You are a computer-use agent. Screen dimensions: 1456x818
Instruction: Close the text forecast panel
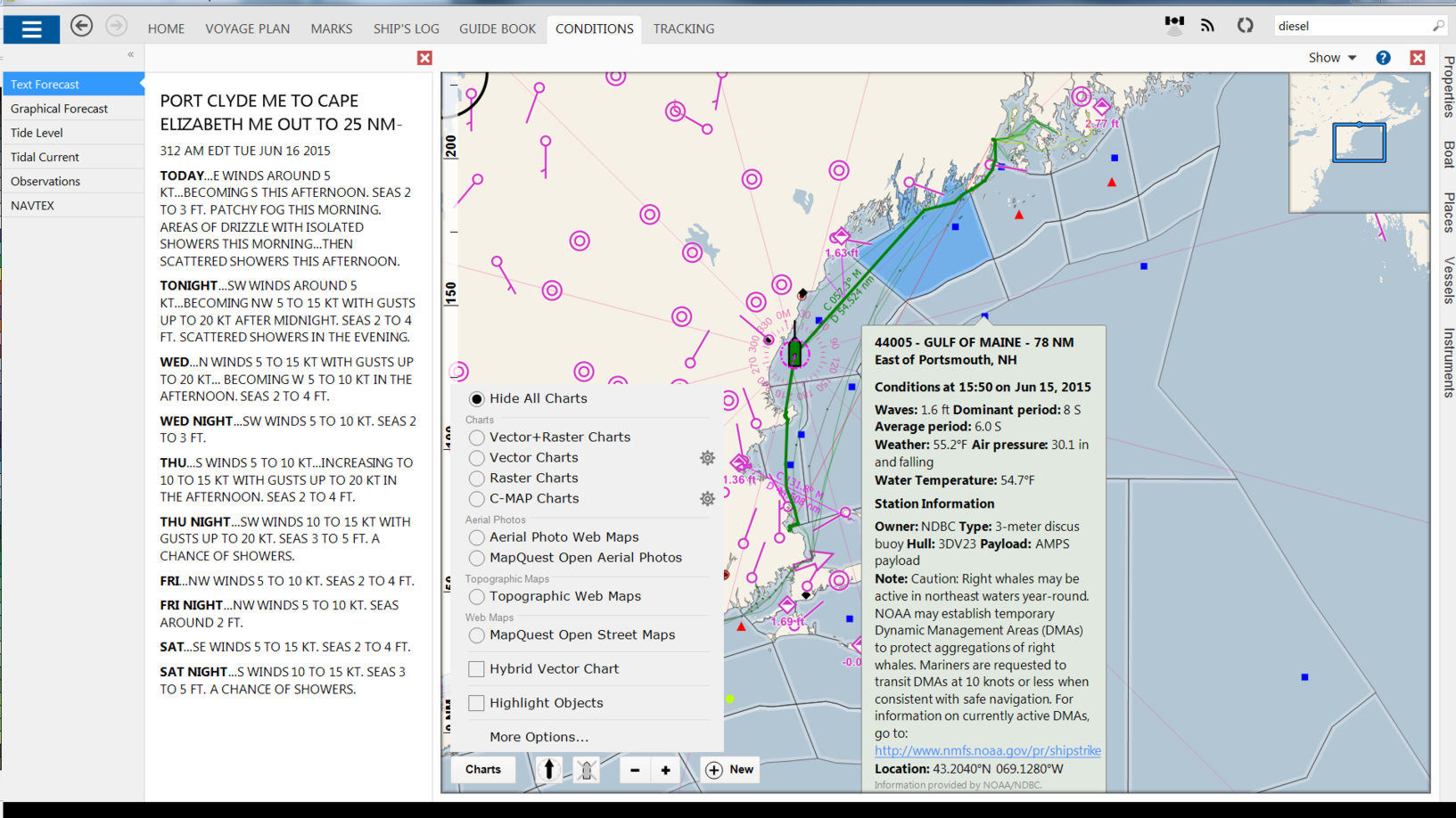tap(424, 58)
